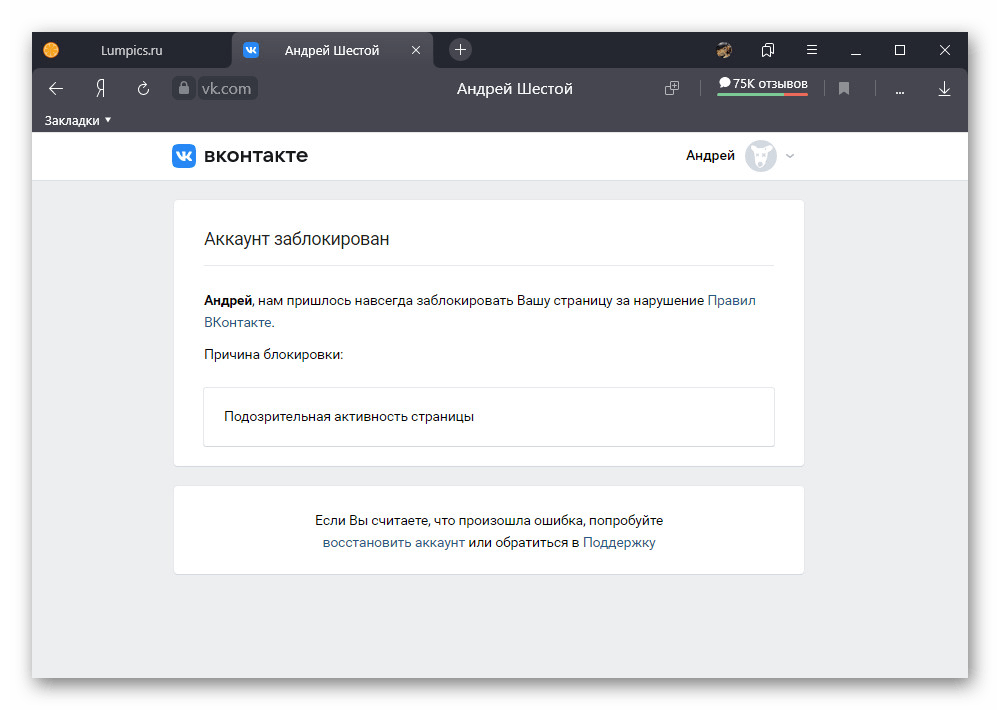
Task: Expand the Закладки bookmarks dropdown
Action: tap(78, 120)
